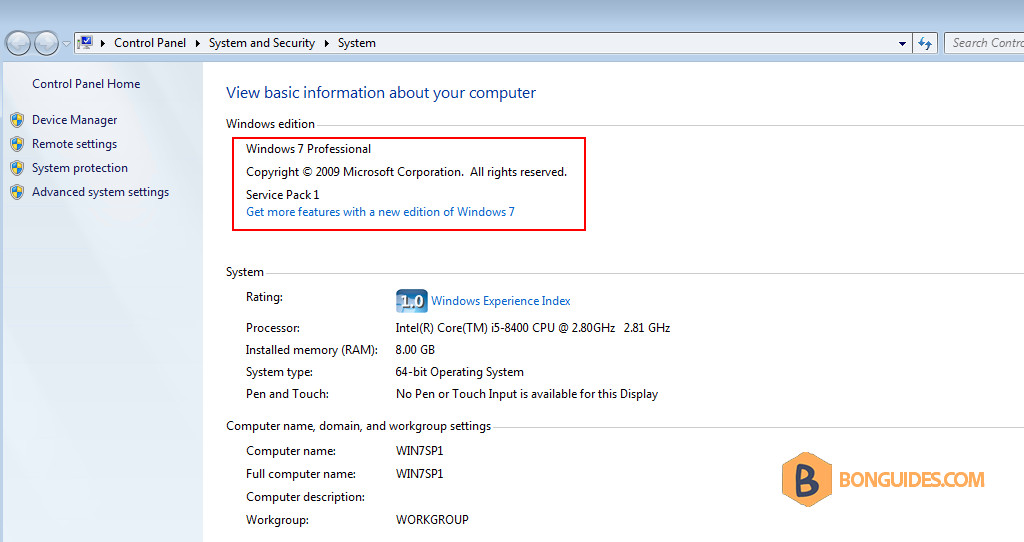This screenshot has height=542, width=1024.
Task: Focus the Search Control Panel field
Action: tap(984, 43)
